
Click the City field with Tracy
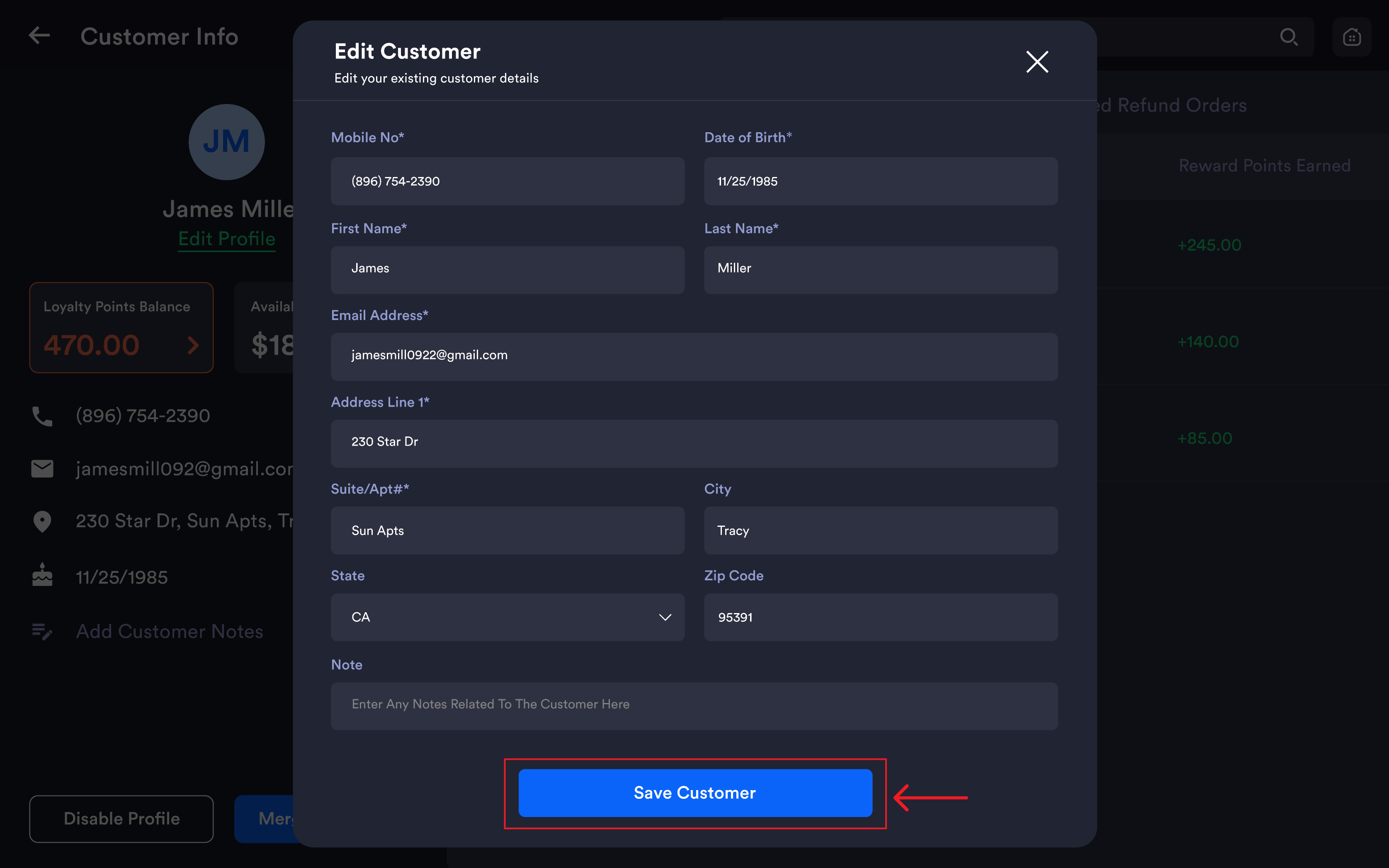click(x=881, y=530)
